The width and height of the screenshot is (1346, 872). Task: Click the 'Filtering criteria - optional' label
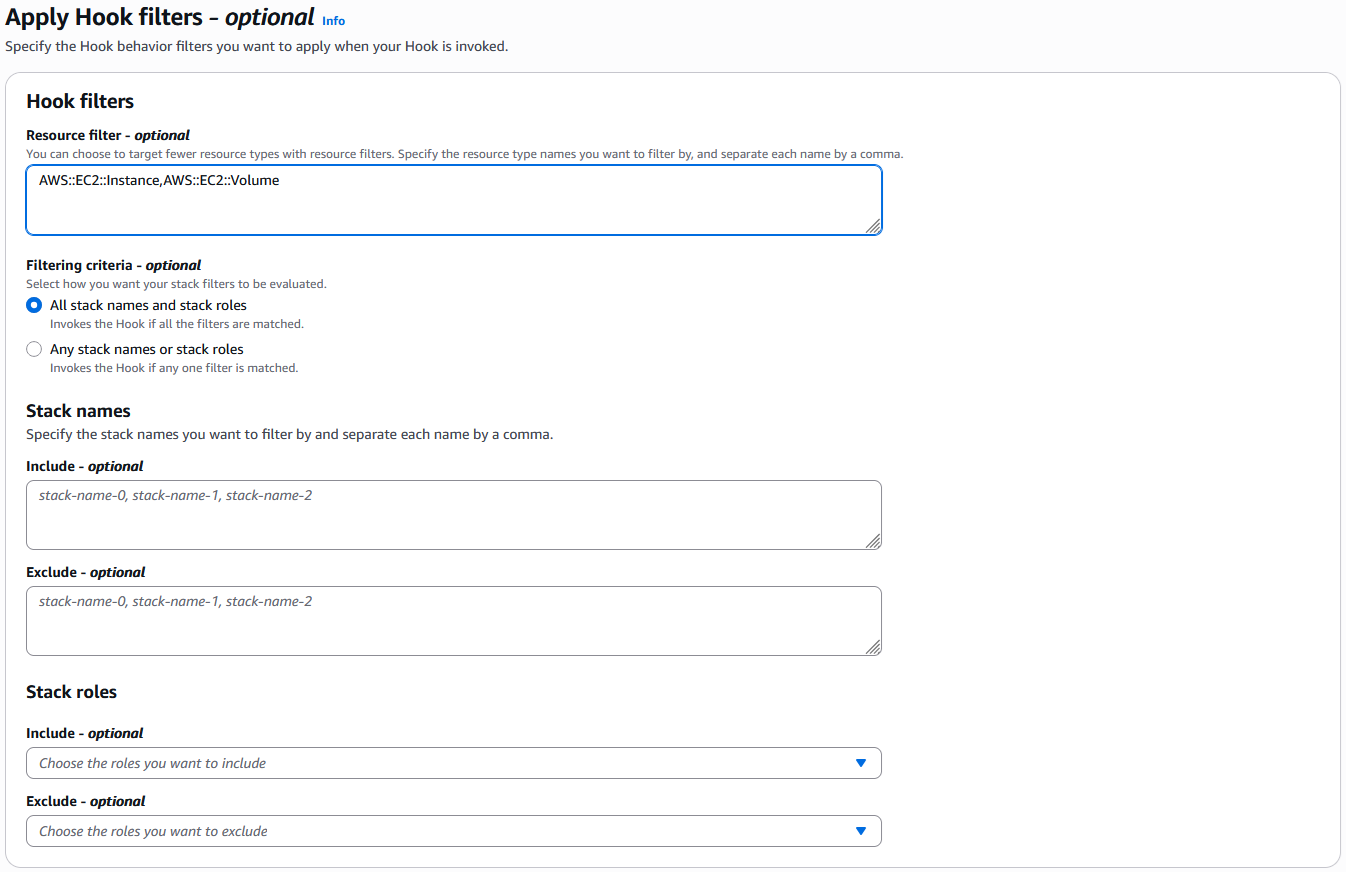(x=113, y=265)
